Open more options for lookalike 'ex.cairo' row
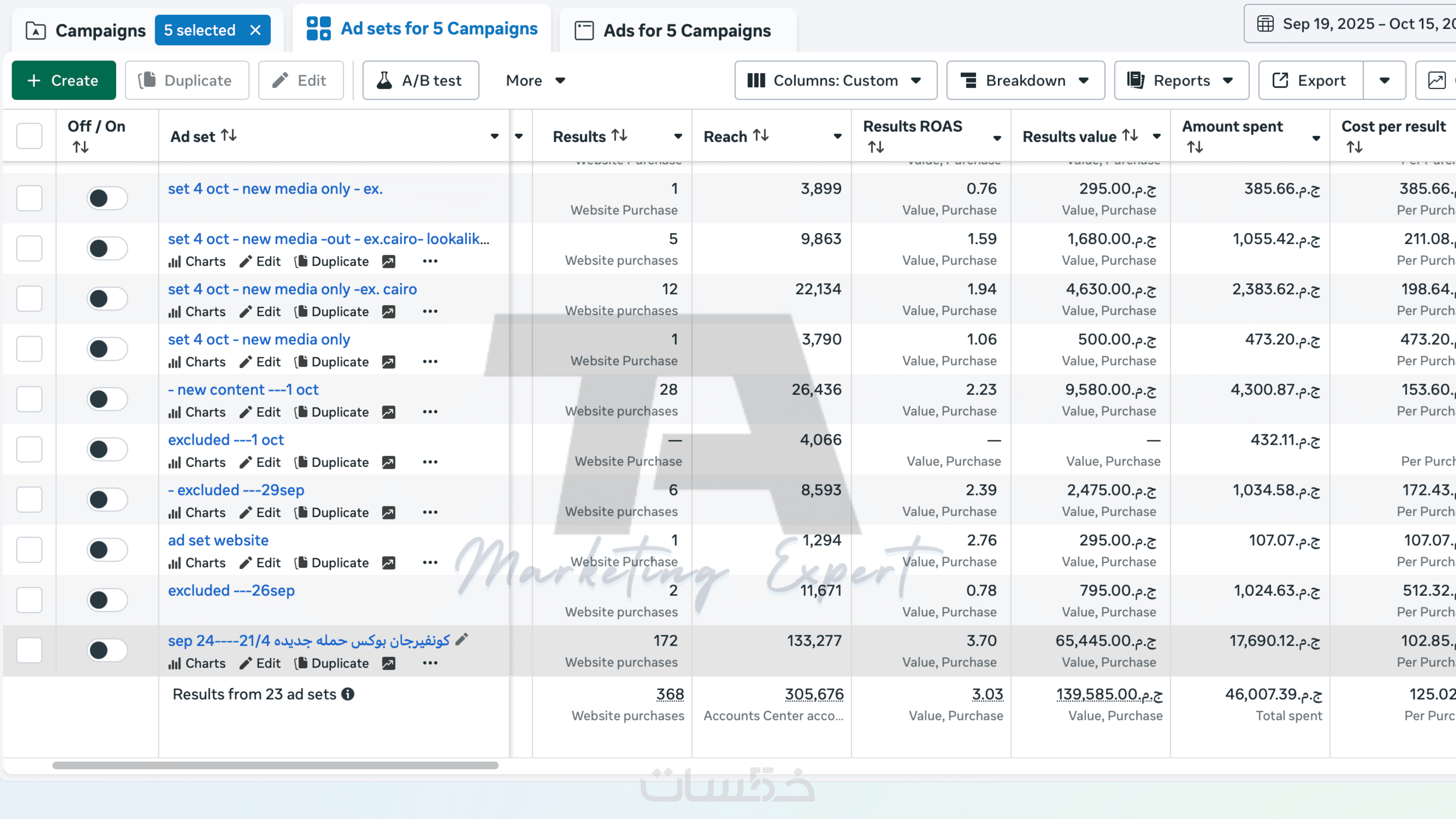The height and width of the screenshot is (819, 1456). point(430,261)
